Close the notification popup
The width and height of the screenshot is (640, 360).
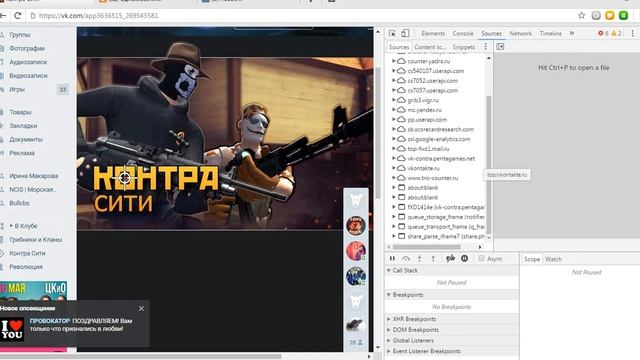(x=141, y=309)
